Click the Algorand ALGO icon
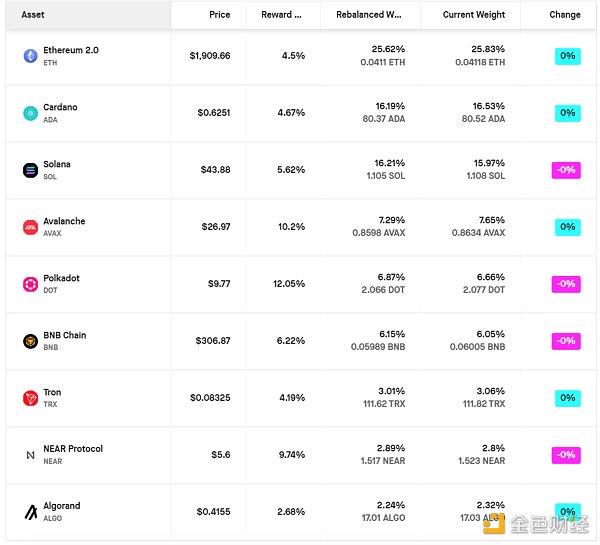Image resolution: width=600 pixels, height=545 pixels. pos(30,512)
